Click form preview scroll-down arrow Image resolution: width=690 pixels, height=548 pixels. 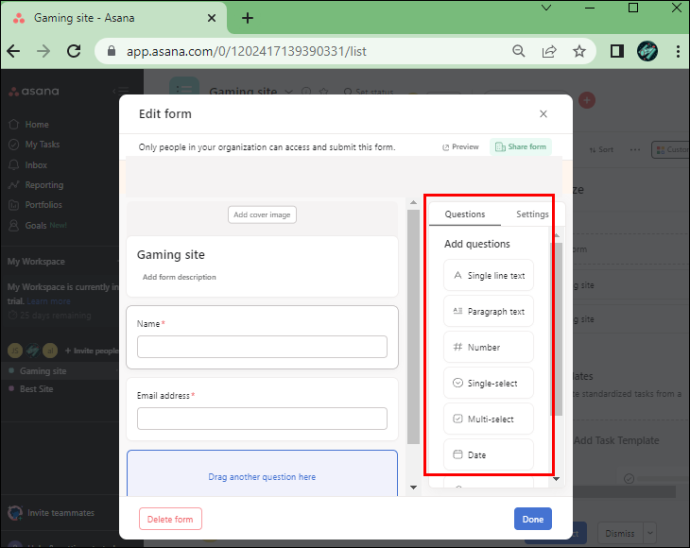(413, 487)
